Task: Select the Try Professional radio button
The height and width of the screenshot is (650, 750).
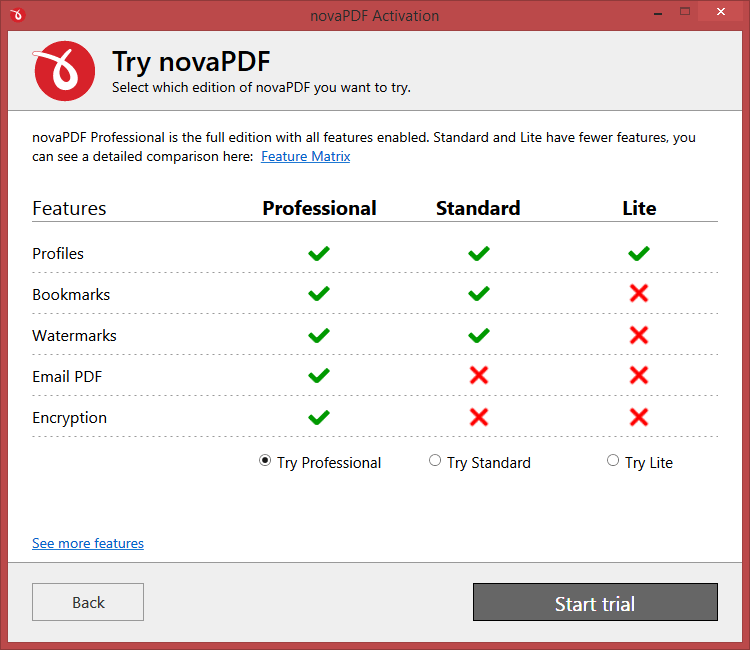Action: pos(265,461)
